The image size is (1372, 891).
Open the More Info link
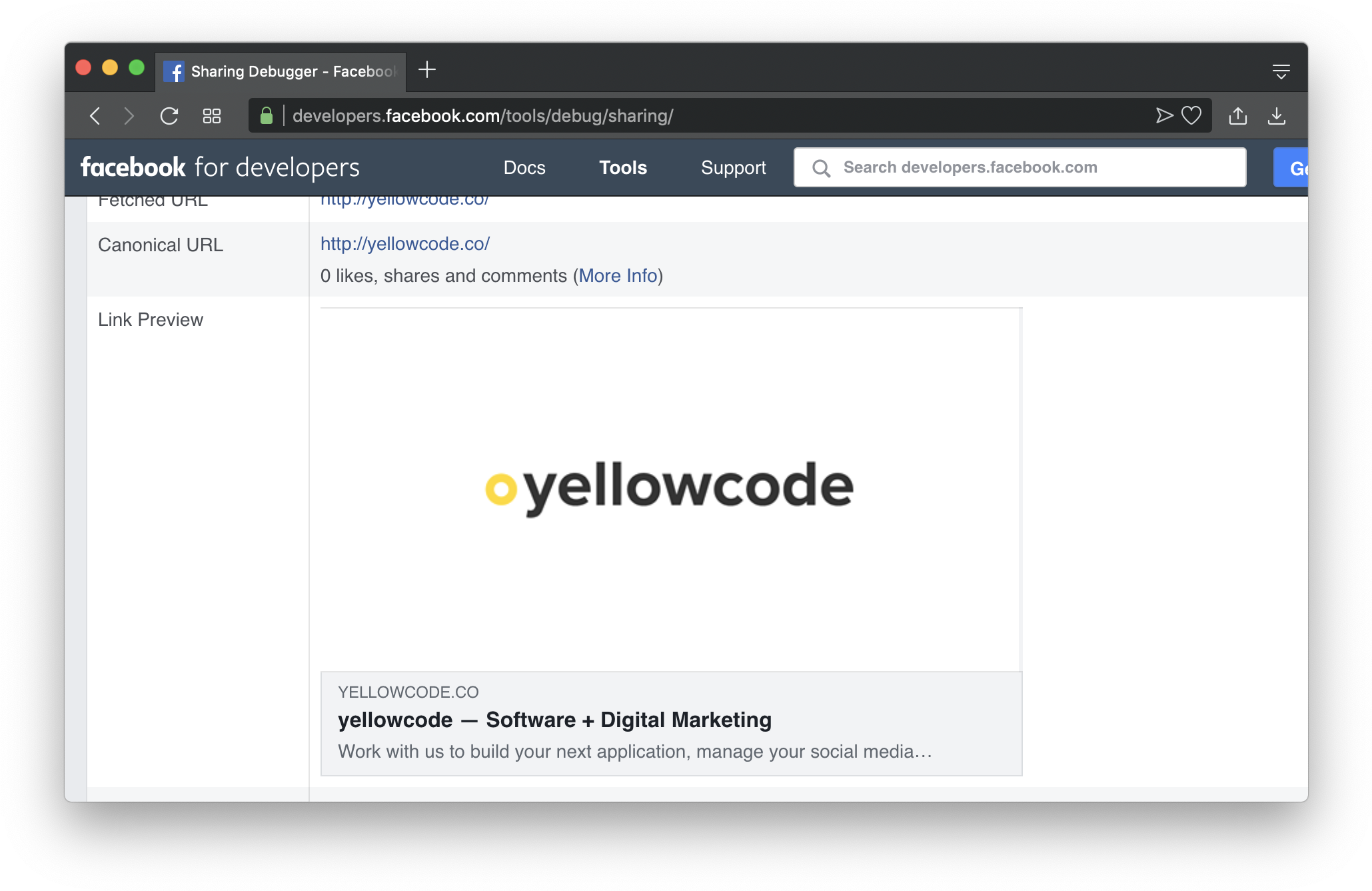tap(618, 276)
